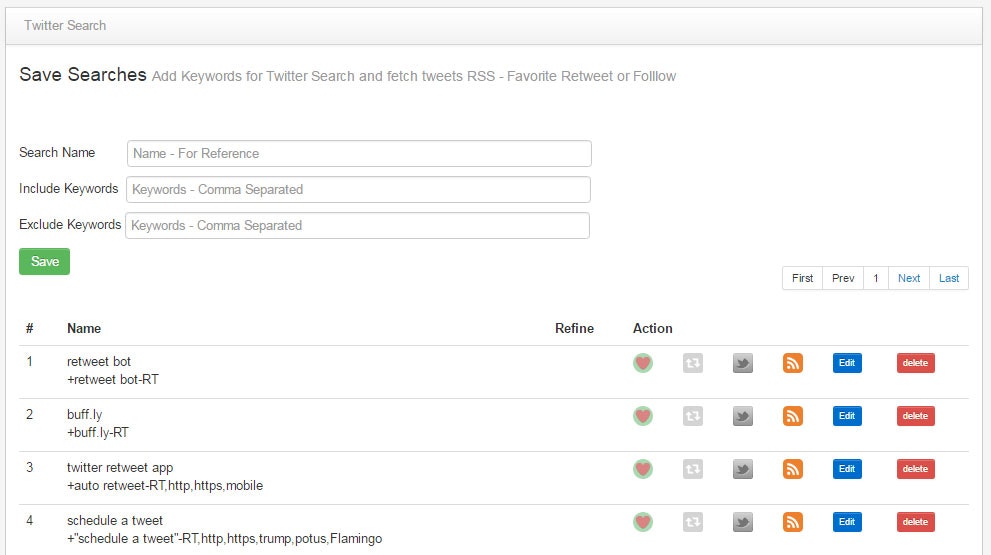Open RSS feed for retweet bot search
This screenshot has width=991, height=555.
tap(793, 363)
